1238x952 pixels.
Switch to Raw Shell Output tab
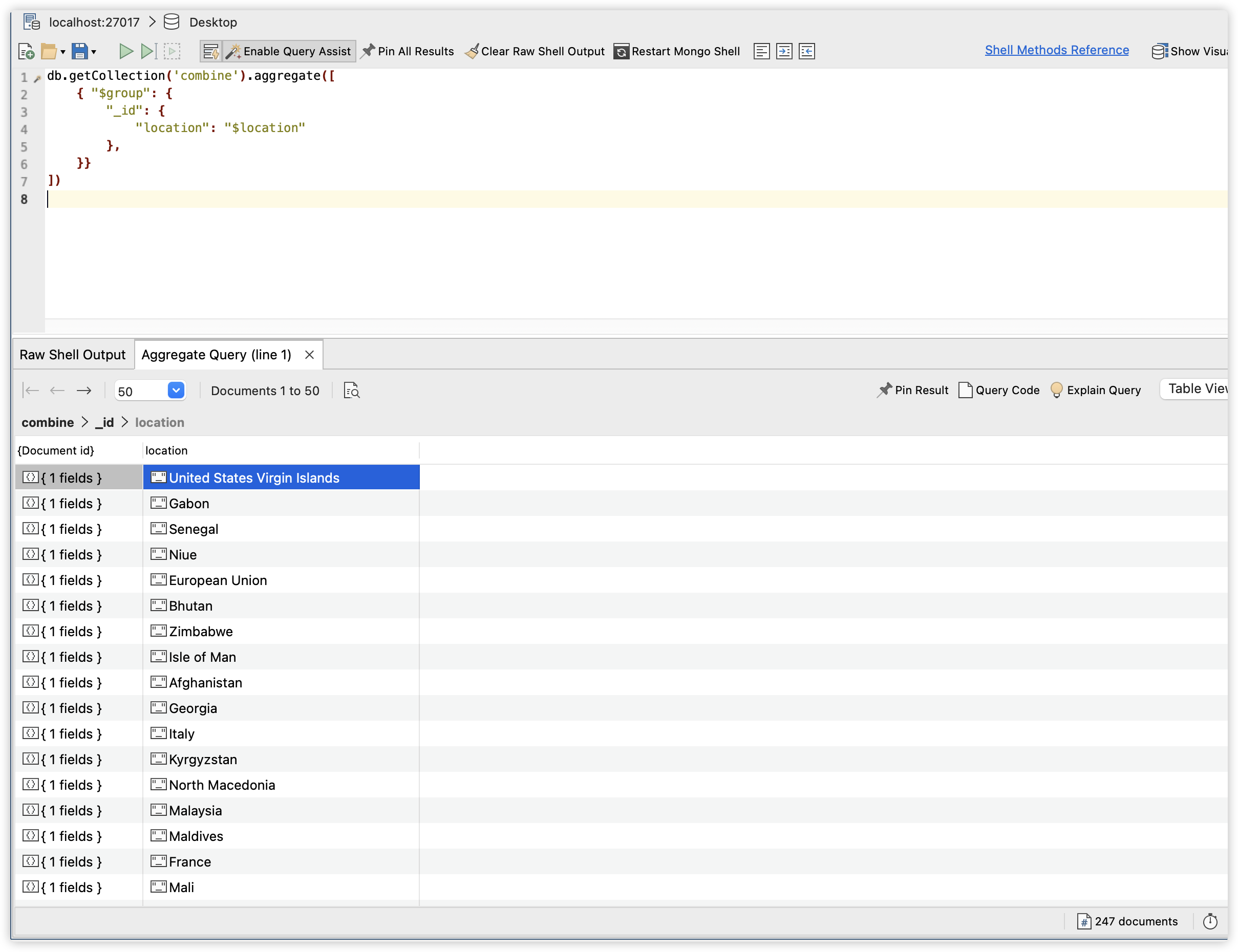[x=73, y=355]
